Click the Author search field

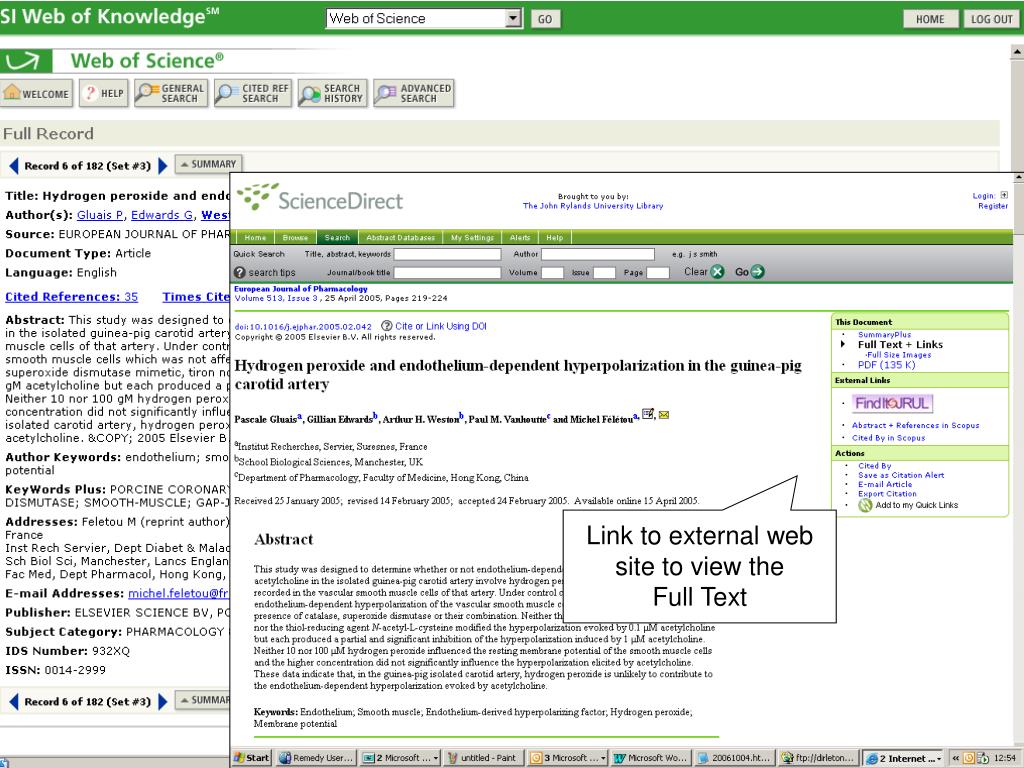tap(598, 254)
